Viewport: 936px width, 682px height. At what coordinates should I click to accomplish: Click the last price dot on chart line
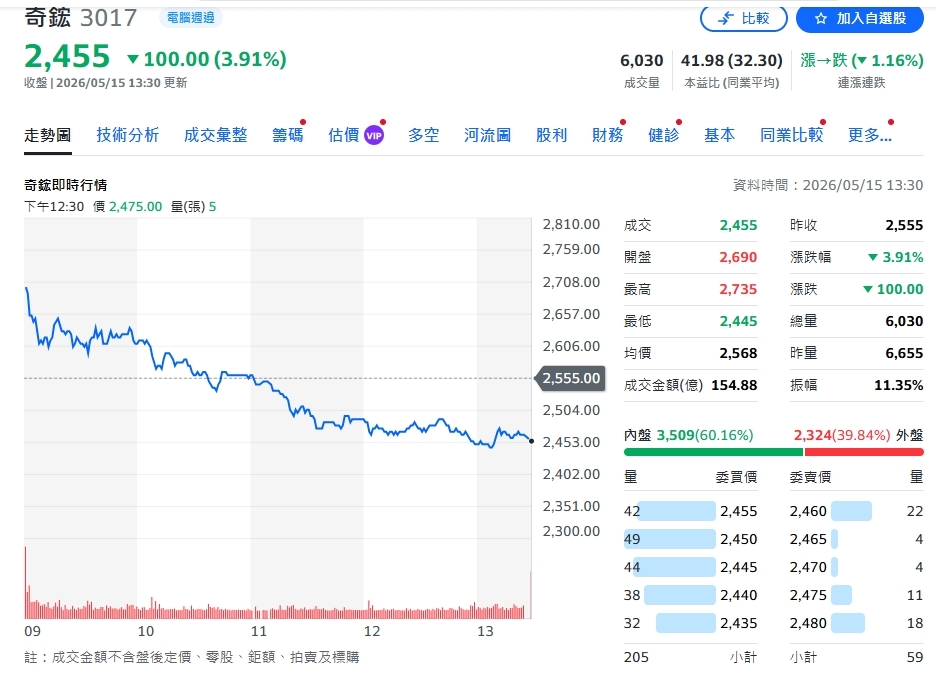pos(531,441)
